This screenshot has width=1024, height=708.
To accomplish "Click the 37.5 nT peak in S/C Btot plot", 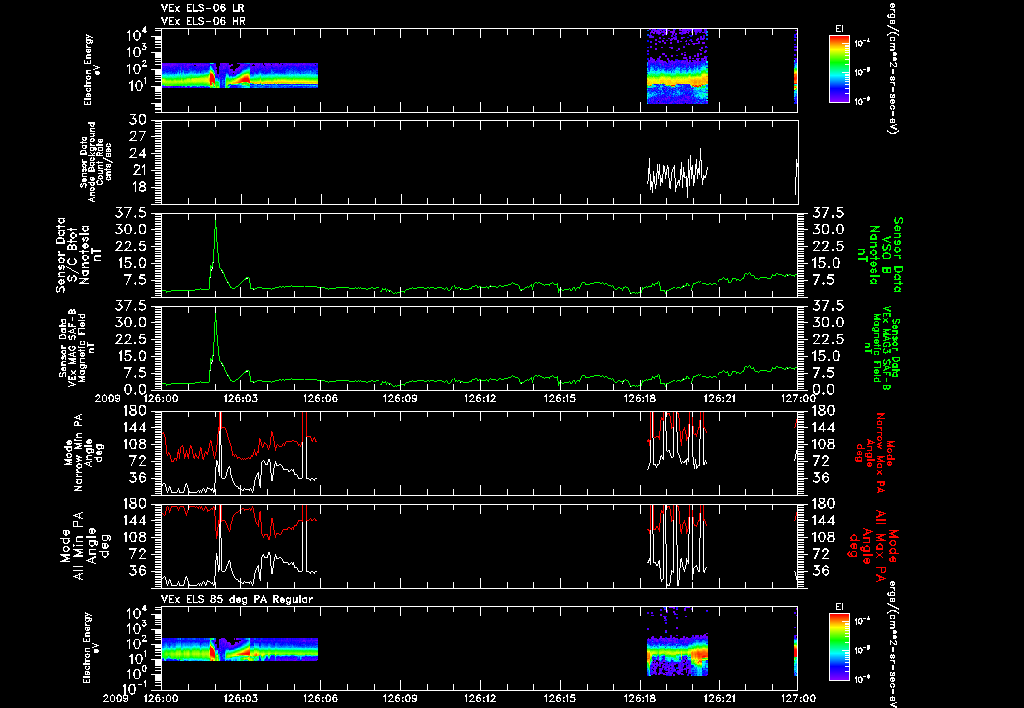I will click(216, 219).
